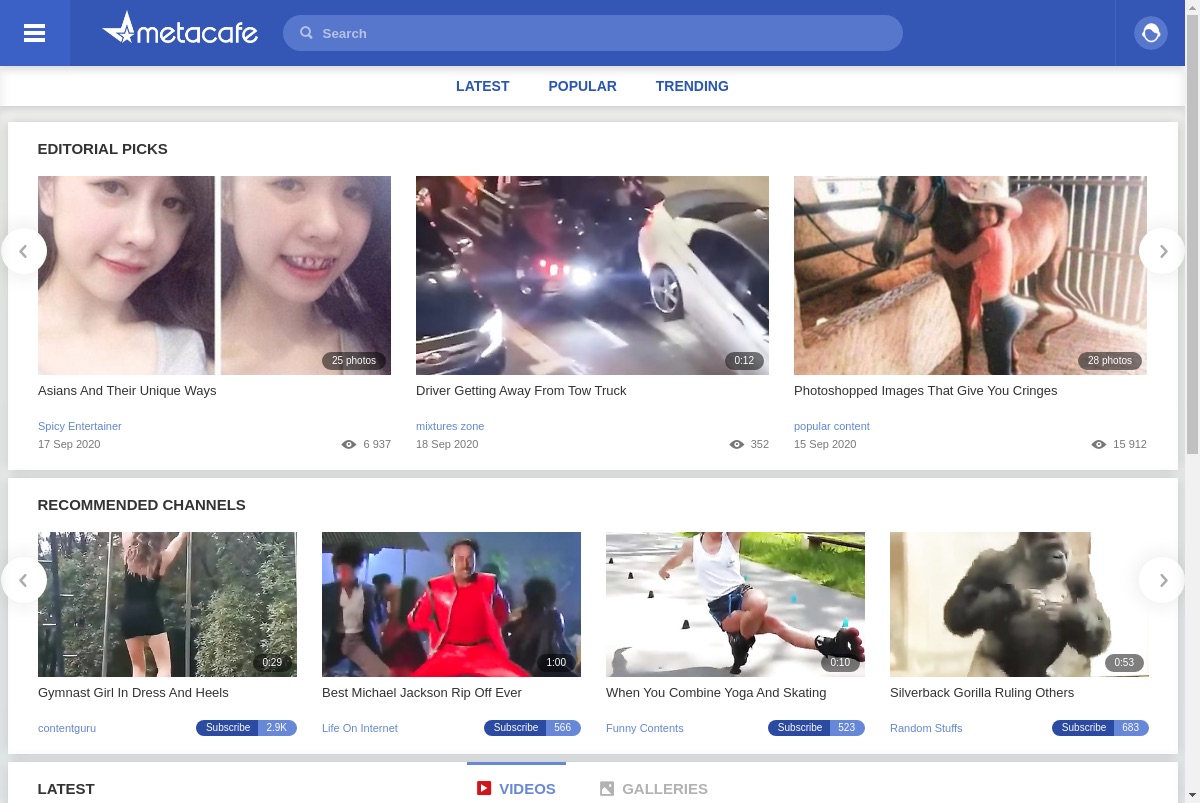Show previous recommended channels
This screenshot has height=803, width=1200.
coord(24,580)
